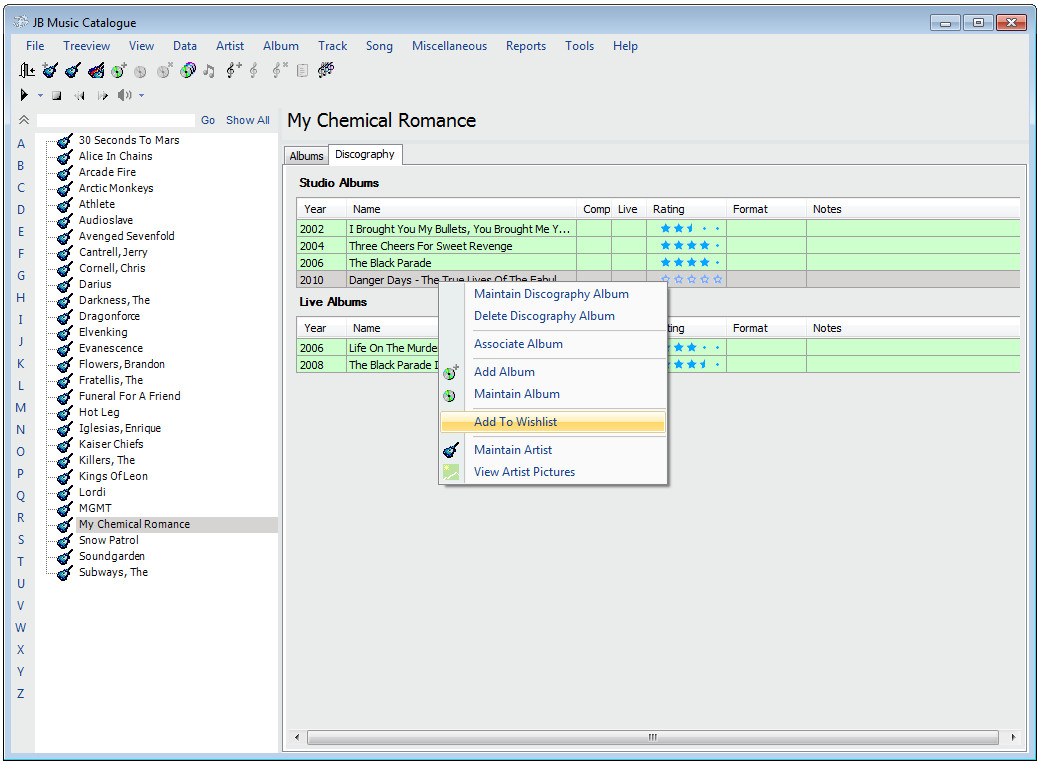Click the exit door toolbar icon
Screen dimensions: 1038x762
[x=26, y=70]
